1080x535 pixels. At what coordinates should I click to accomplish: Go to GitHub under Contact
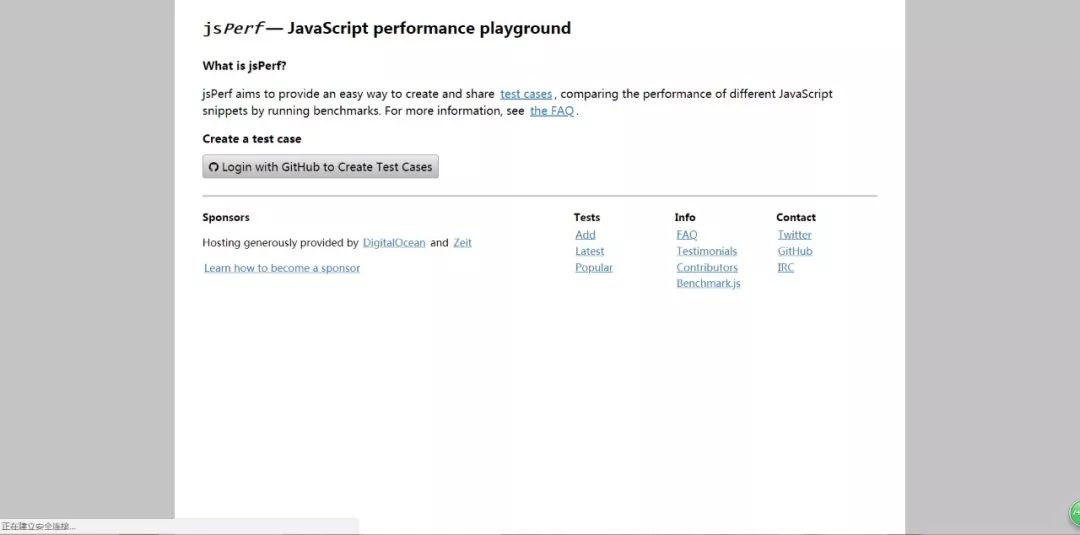795,251
